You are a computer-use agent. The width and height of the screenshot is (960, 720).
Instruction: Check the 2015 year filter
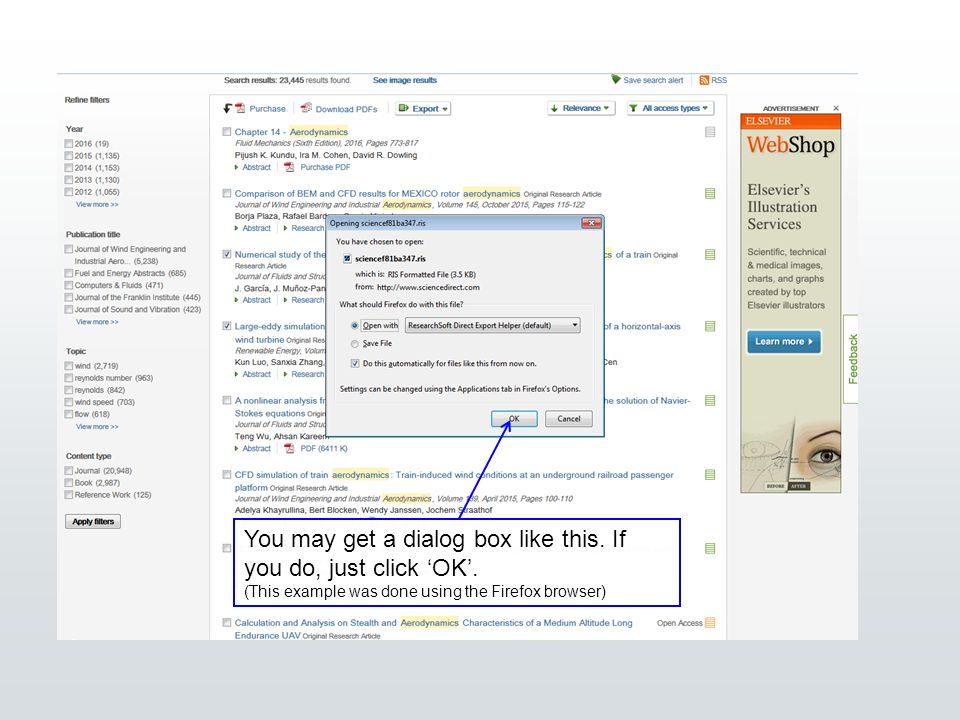coord(69,156)
